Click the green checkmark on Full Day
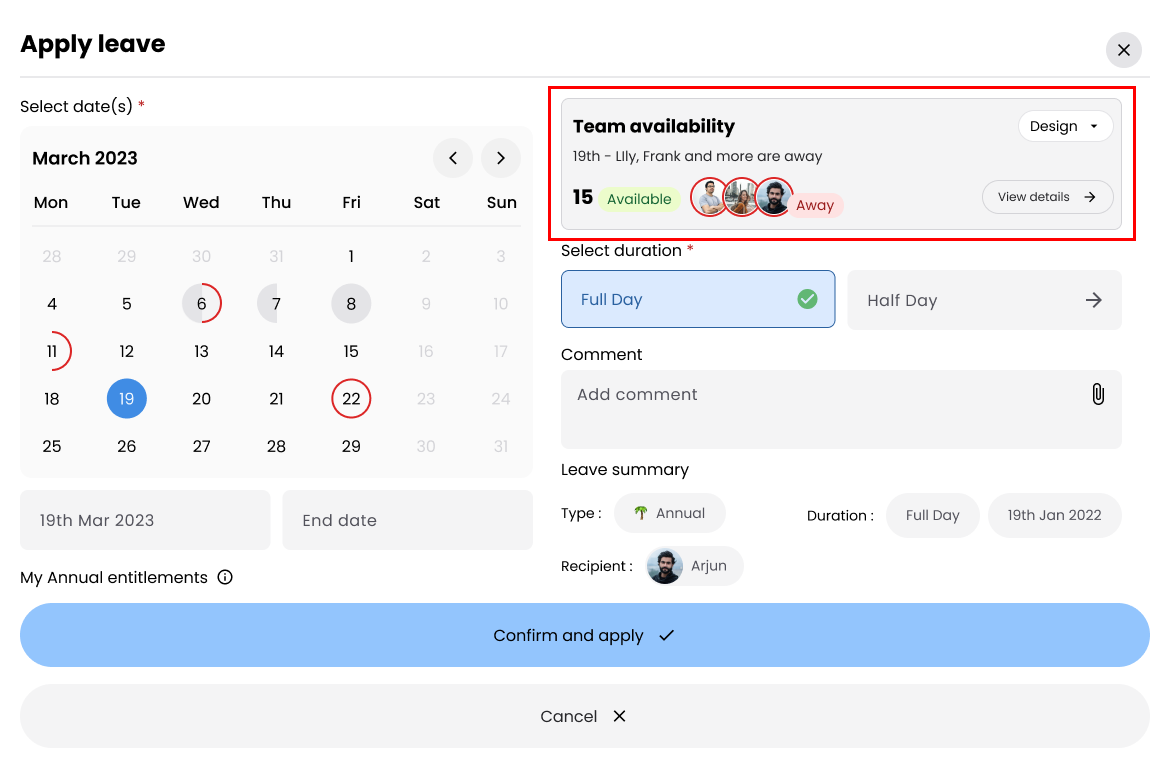This screenshot has width=1170, height=772. [x=807, y=298]
